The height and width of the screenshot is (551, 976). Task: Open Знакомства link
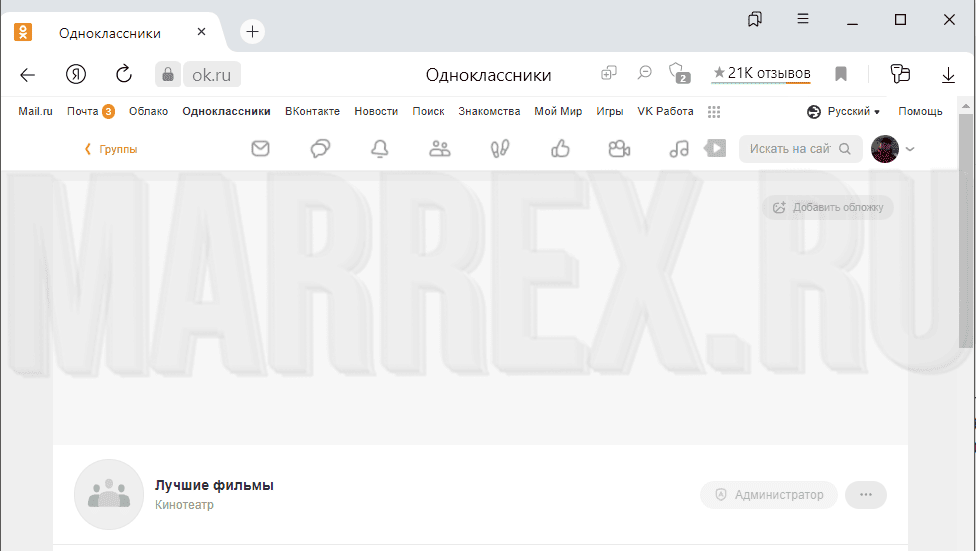489,111
